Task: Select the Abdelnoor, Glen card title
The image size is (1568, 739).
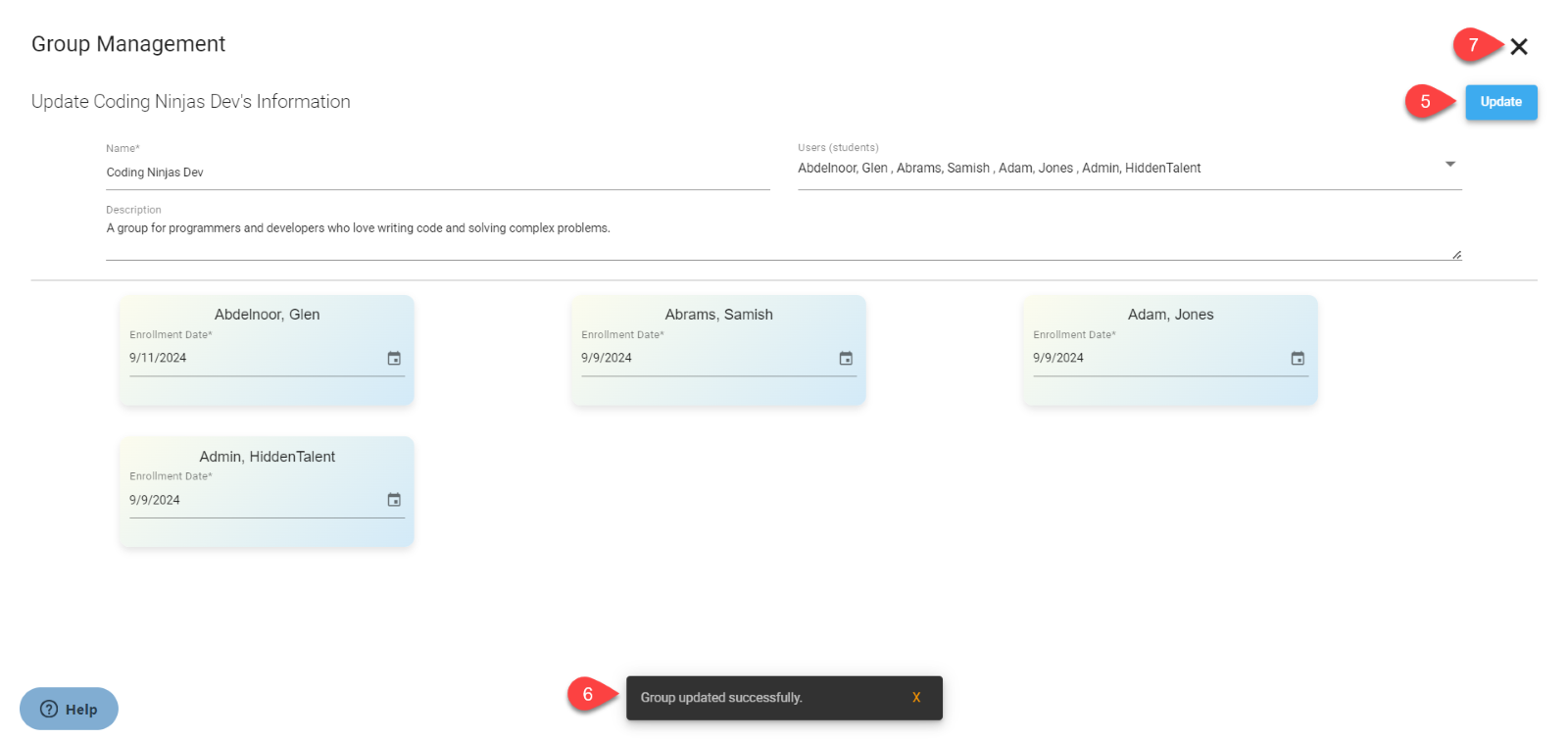Action: point(267,315)
